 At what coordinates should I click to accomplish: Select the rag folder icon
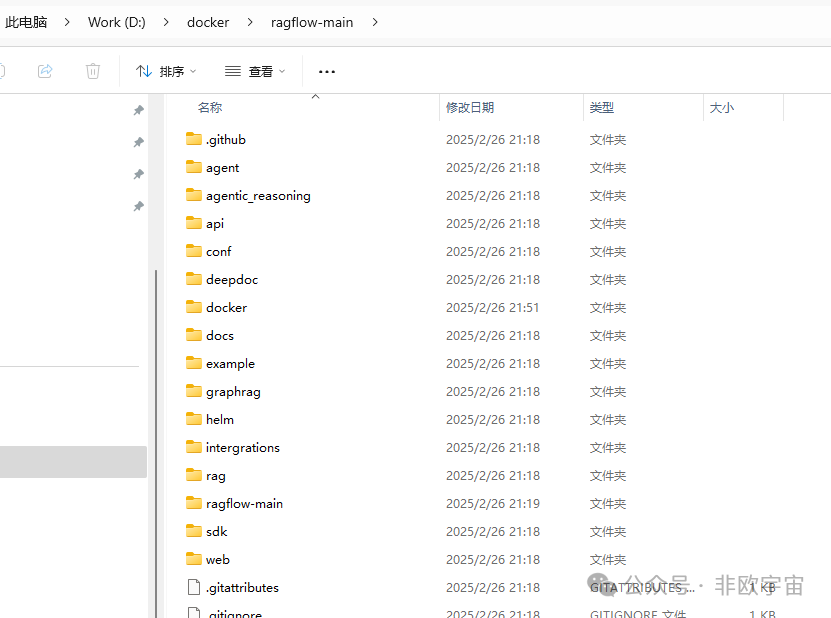pyautogui.click(x=194, y=475)
